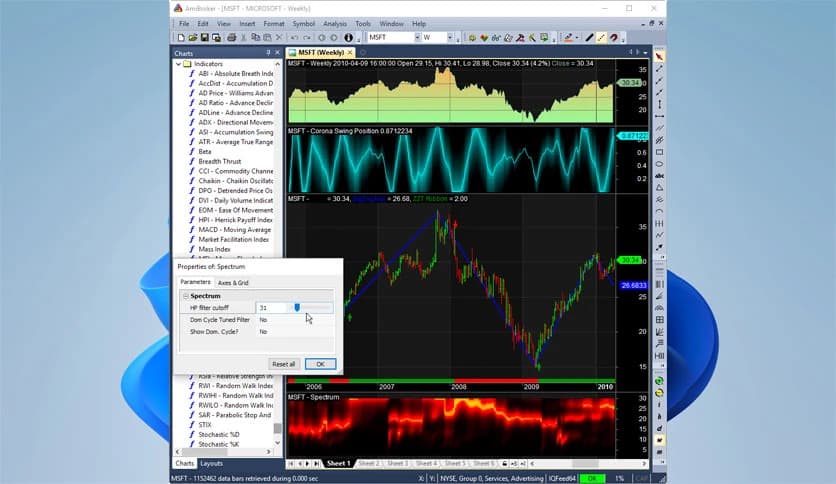Click the Reset all button
The width and height of the screenshot is (836, 484).
284,364
